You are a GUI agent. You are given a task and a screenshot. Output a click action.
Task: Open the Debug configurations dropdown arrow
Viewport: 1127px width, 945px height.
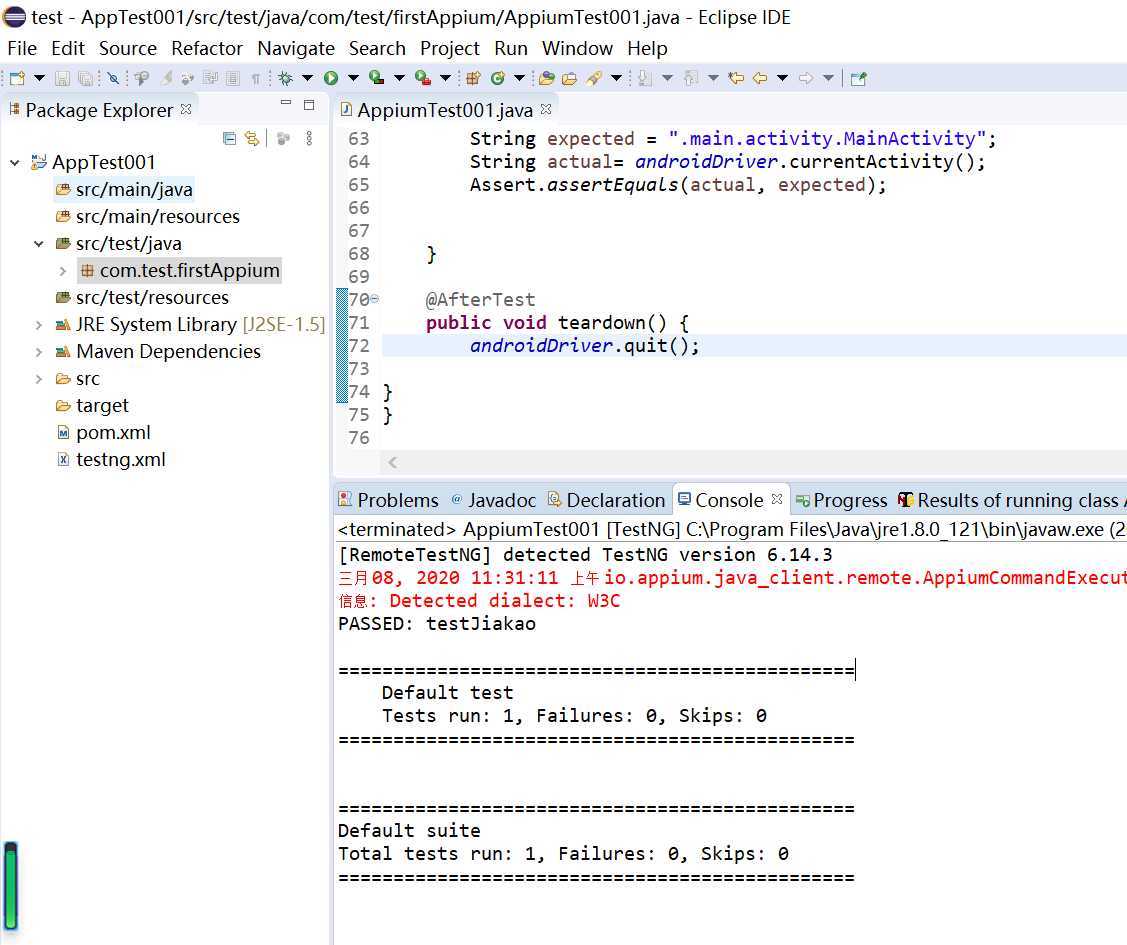tap(308, 78)
